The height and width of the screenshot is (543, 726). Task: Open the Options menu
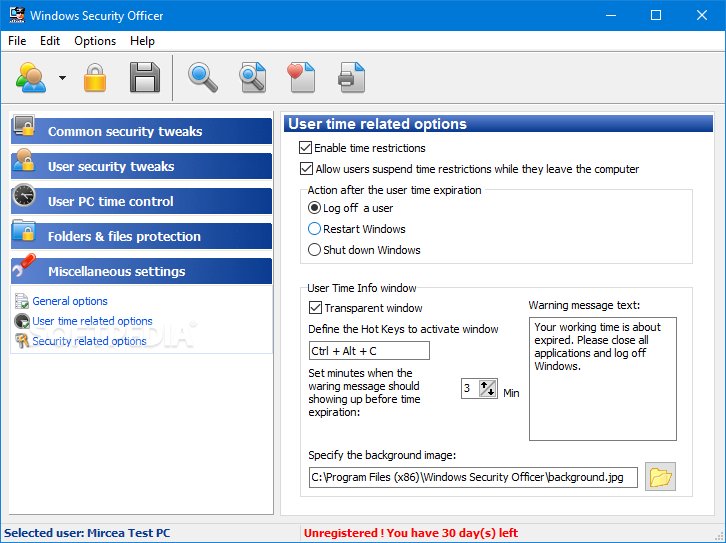coord(95,41)
